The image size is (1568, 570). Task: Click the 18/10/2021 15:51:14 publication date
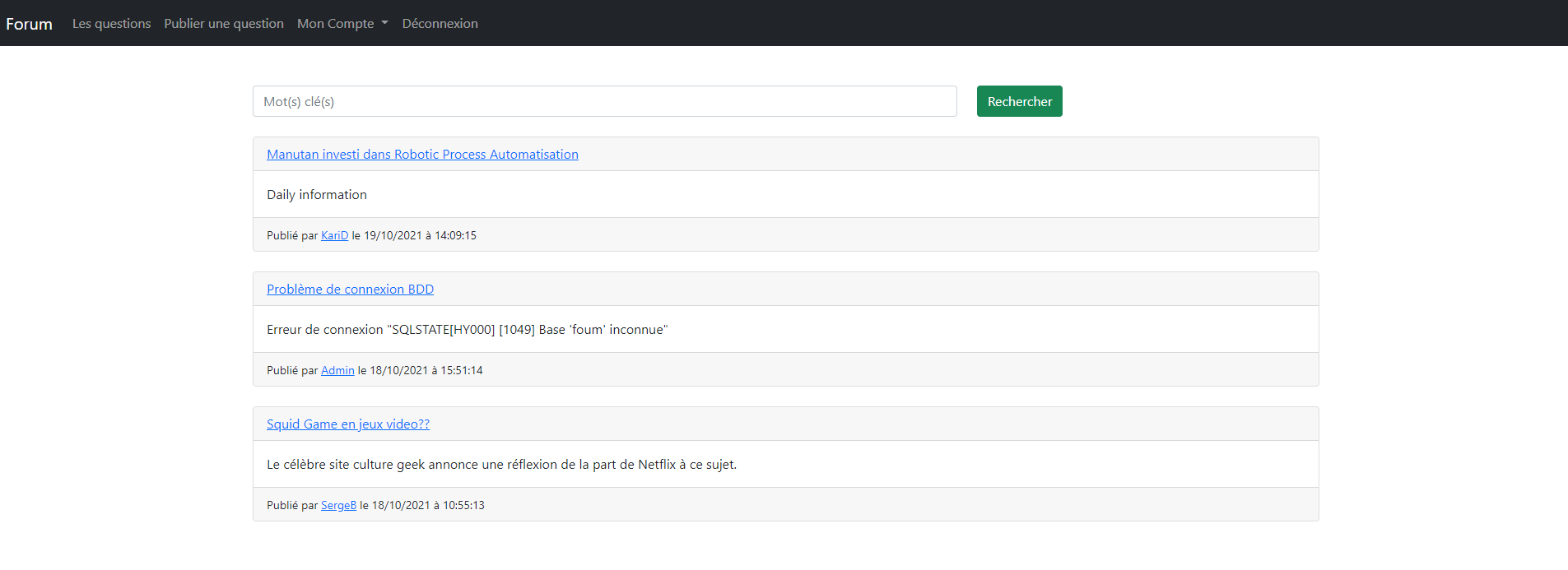tap(426, 371)
